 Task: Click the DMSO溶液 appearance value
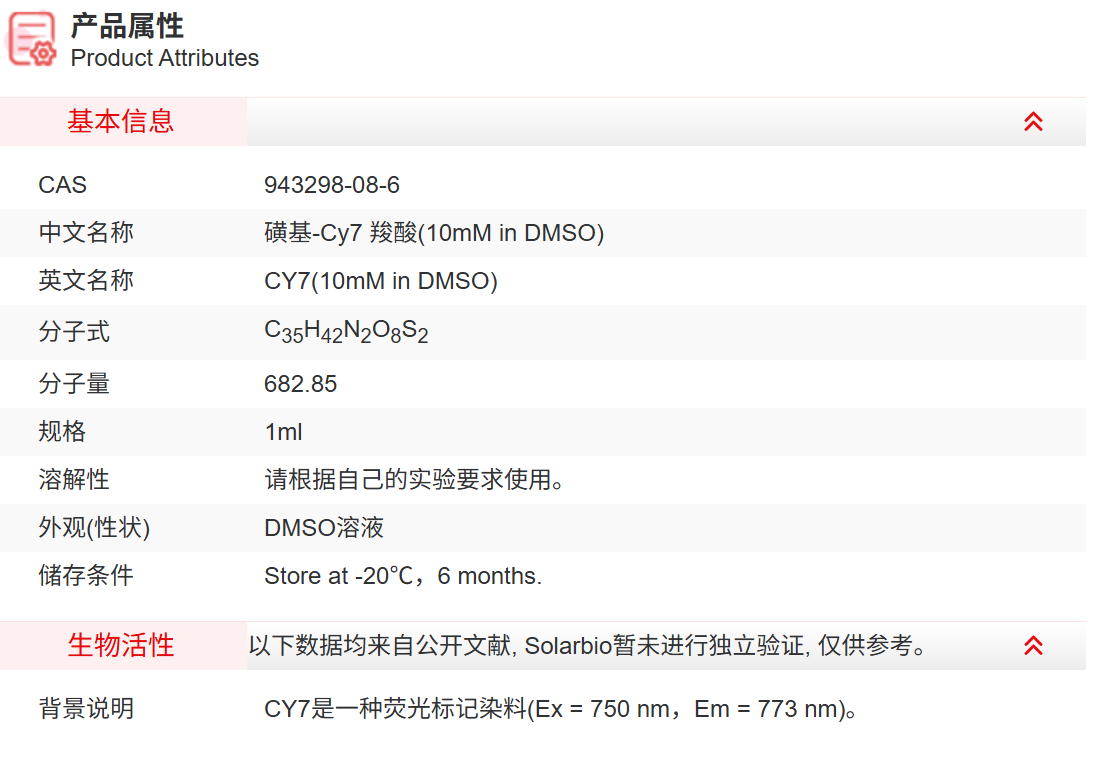pyautogui.click(x=324, y=528)
